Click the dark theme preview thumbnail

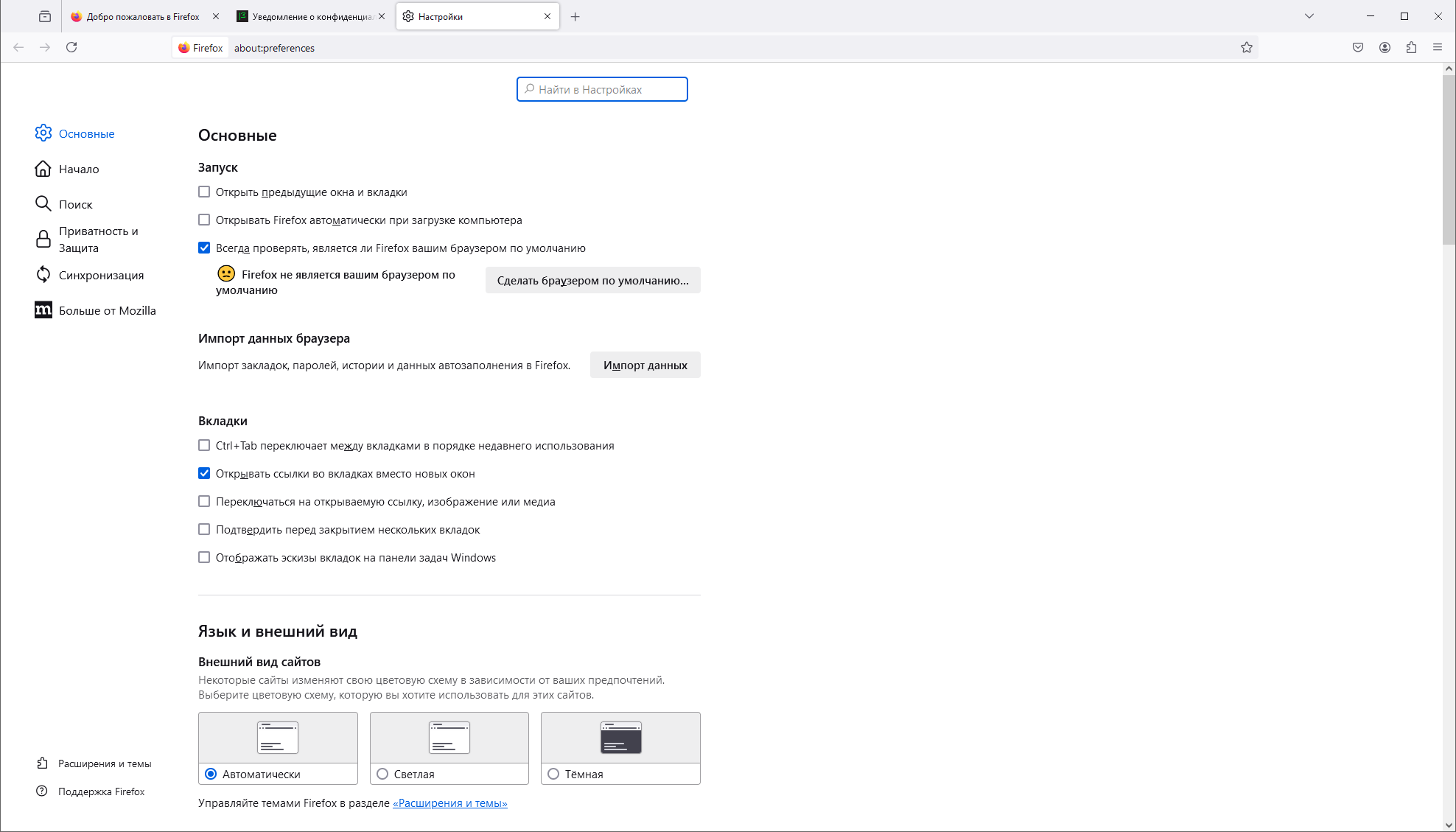tap(620, 738)
